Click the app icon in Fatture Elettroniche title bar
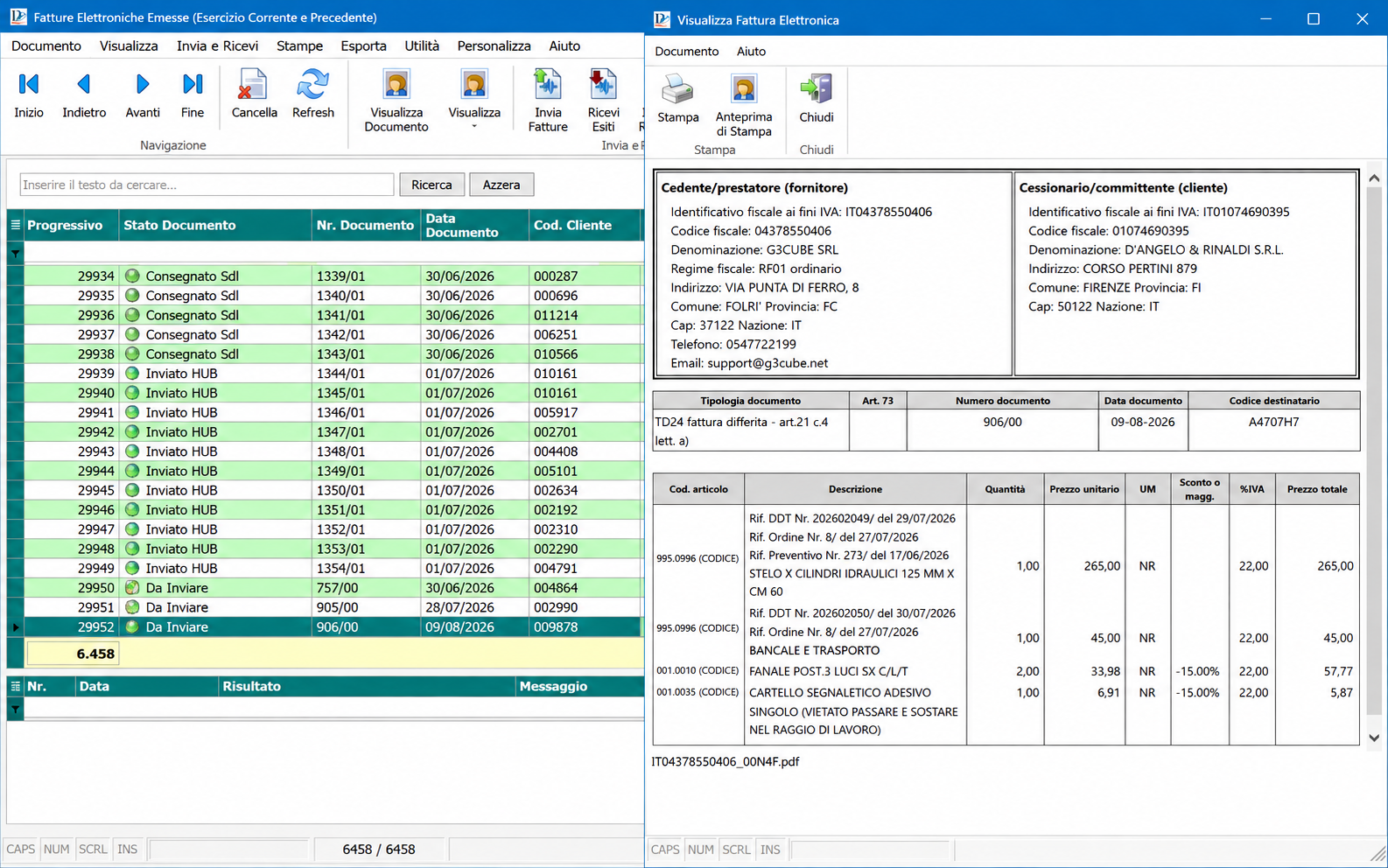 click(x=18, y=17)
